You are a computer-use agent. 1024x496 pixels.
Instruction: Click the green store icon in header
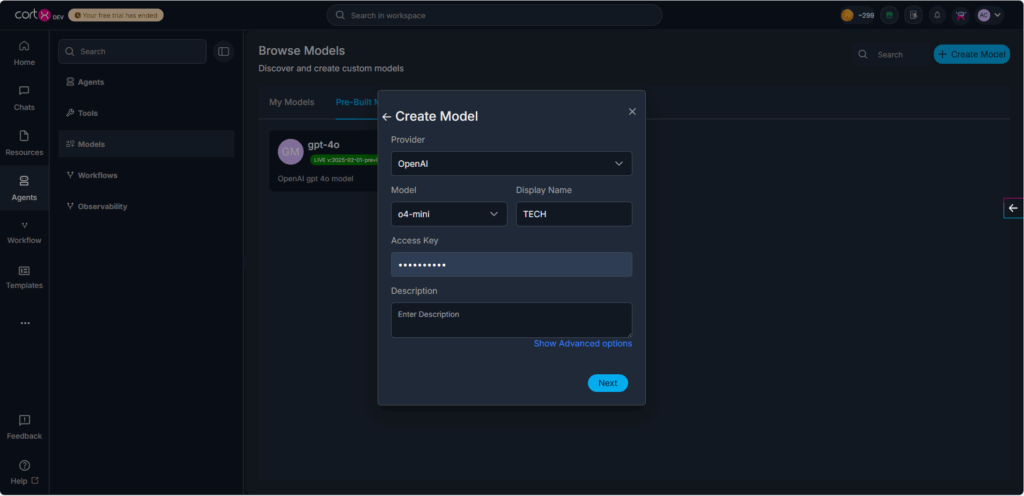click(x=889, y=15)
